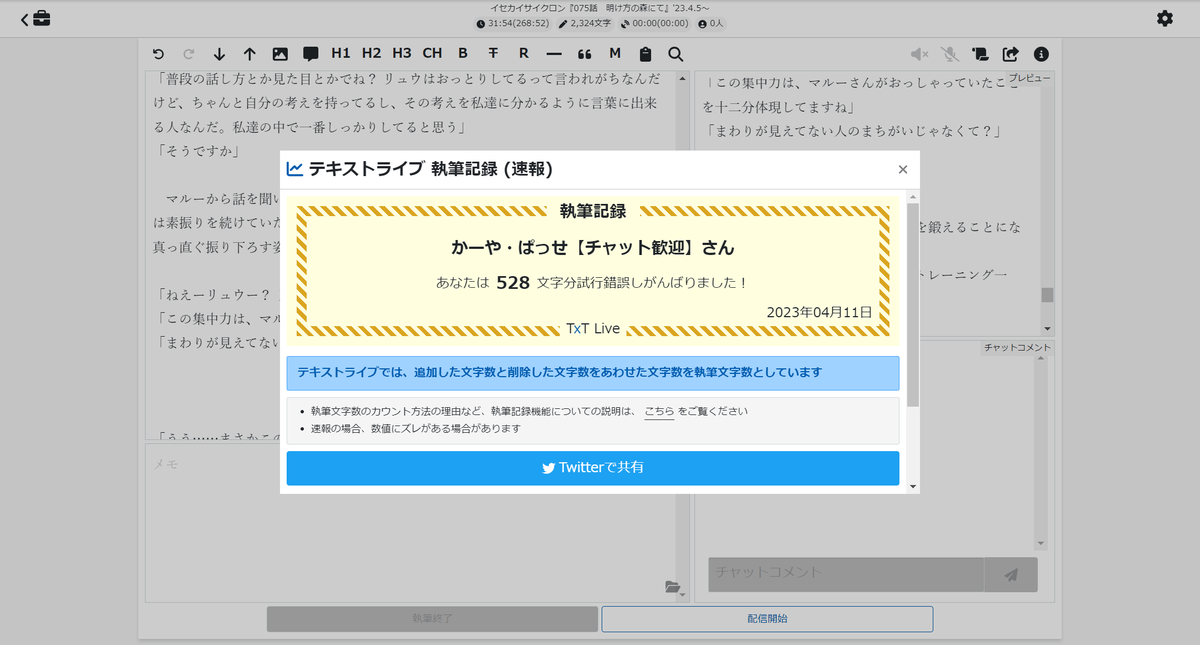Screen dimensions: 1200x645
Task: Click the イセカイサイクロン title in header
Action: (599, 8)
